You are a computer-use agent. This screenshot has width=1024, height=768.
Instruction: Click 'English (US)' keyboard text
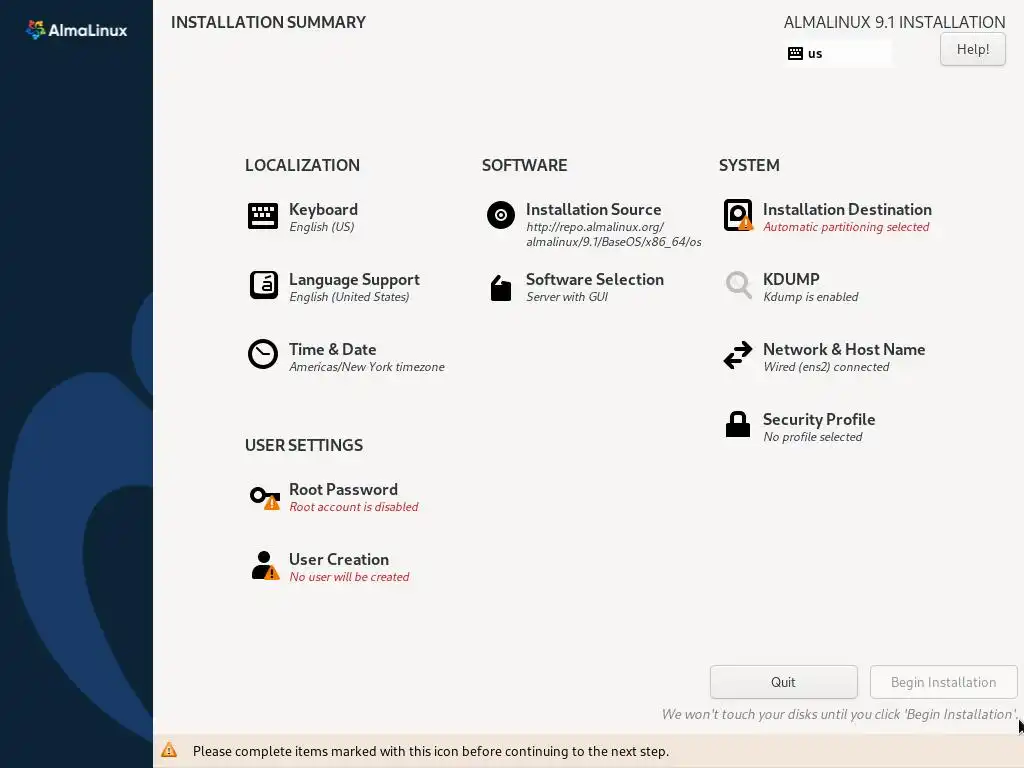[x=321, y=227]
